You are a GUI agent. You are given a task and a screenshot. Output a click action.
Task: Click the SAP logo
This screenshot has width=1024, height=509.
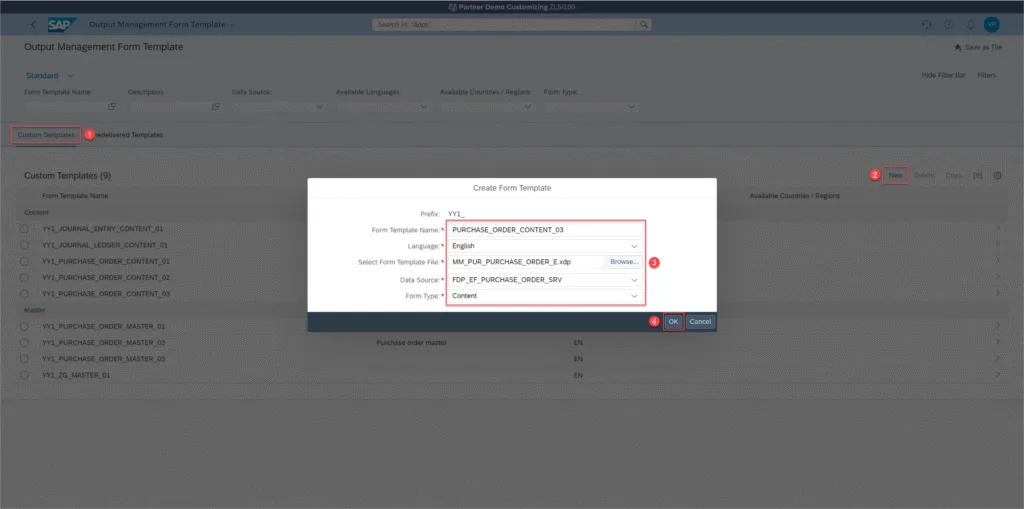pyautogui.click(x=62, y=25)
